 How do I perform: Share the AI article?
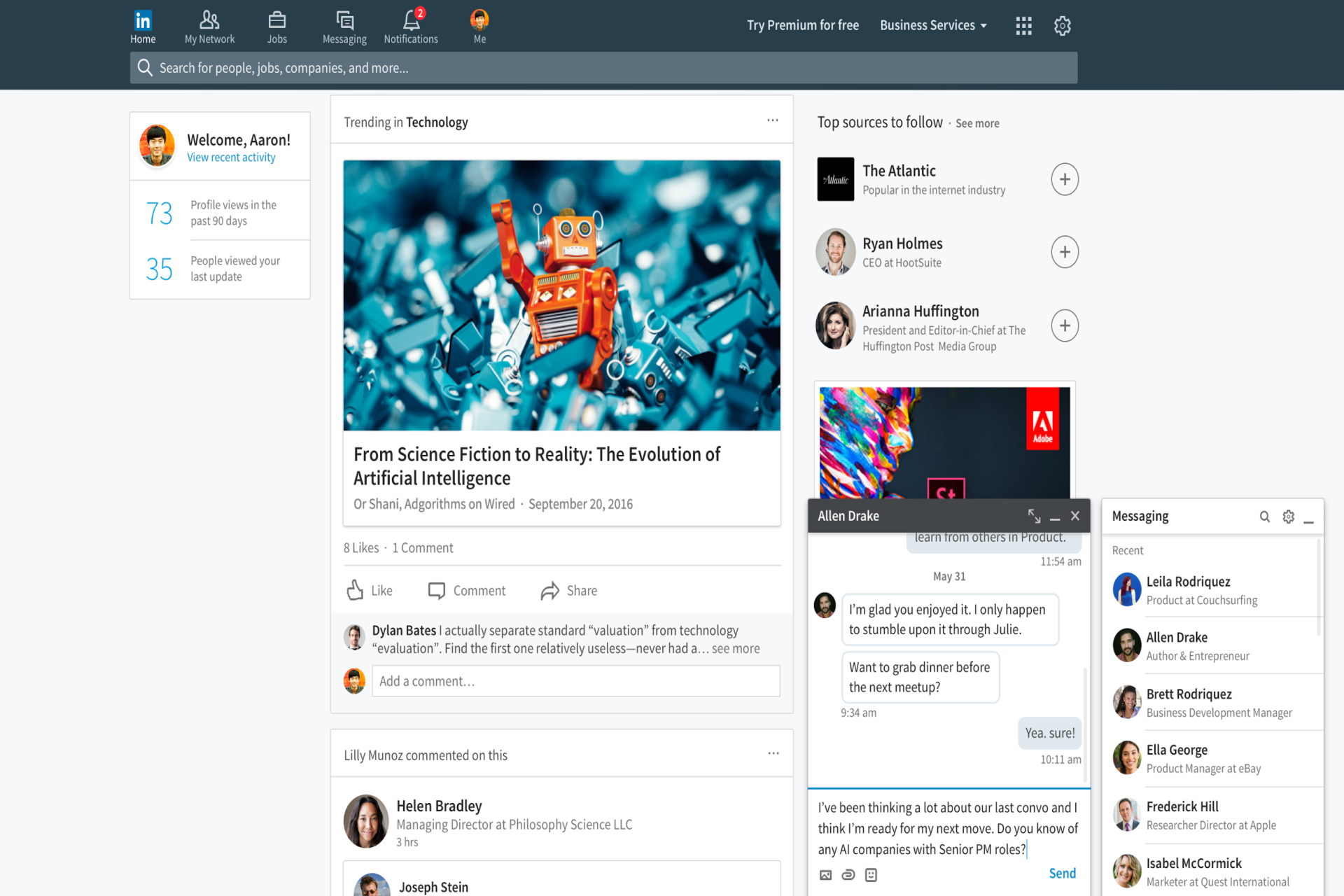click(568, 590)
